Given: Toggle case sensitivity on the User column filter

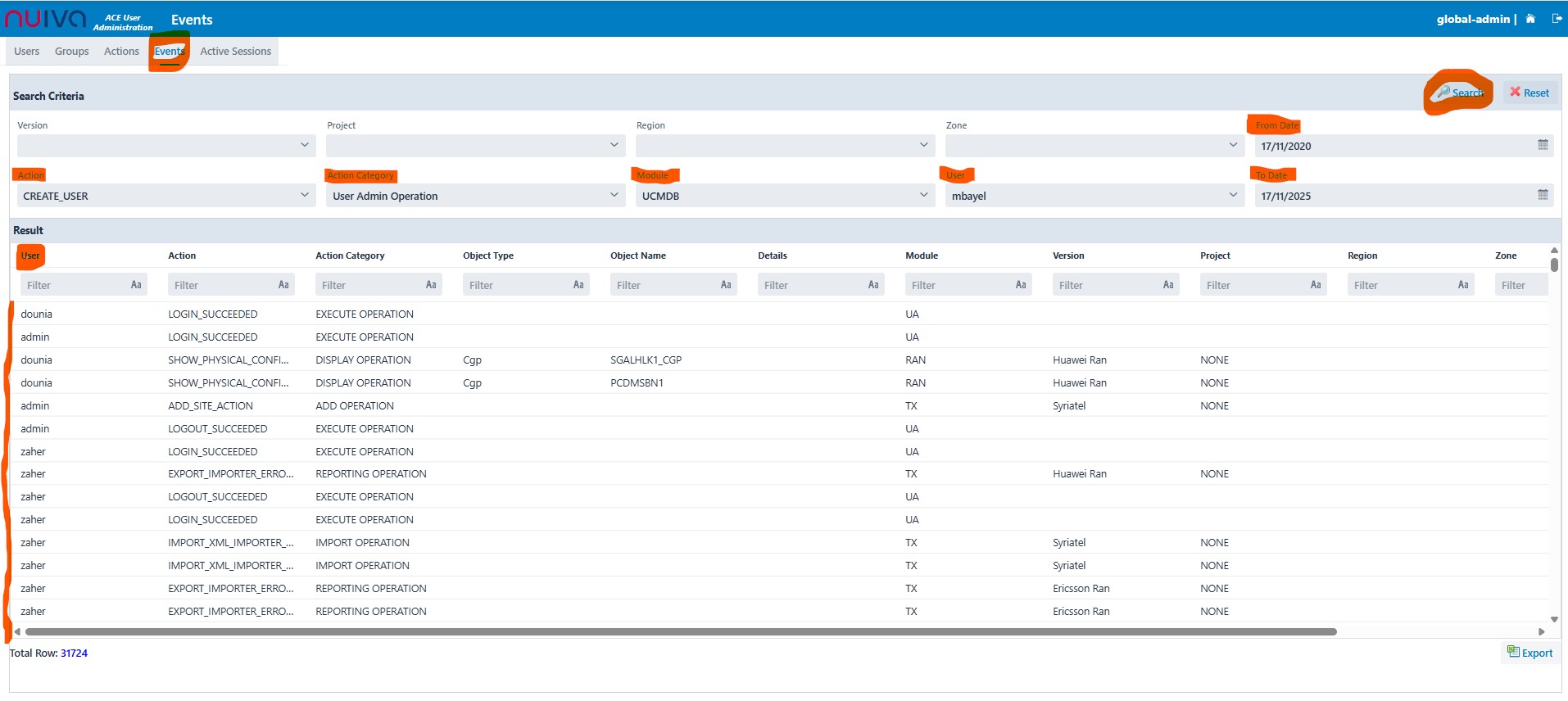Looking at the screenshot, I should (x=136, y=285).
